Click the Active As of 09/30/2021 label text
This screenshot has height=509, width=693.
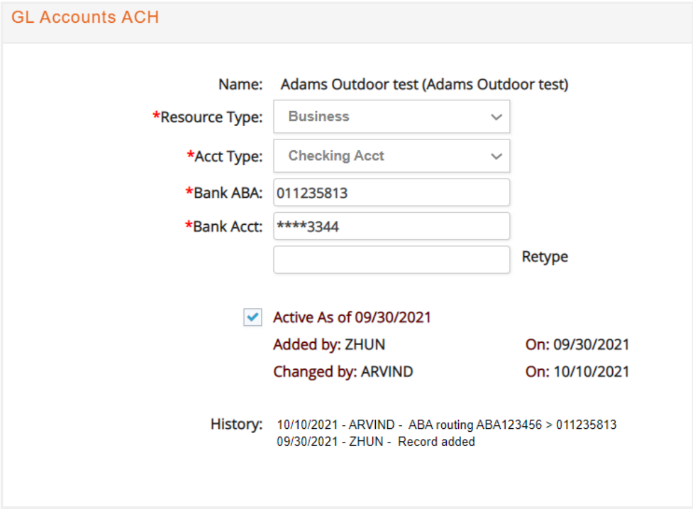click(352, 317)
